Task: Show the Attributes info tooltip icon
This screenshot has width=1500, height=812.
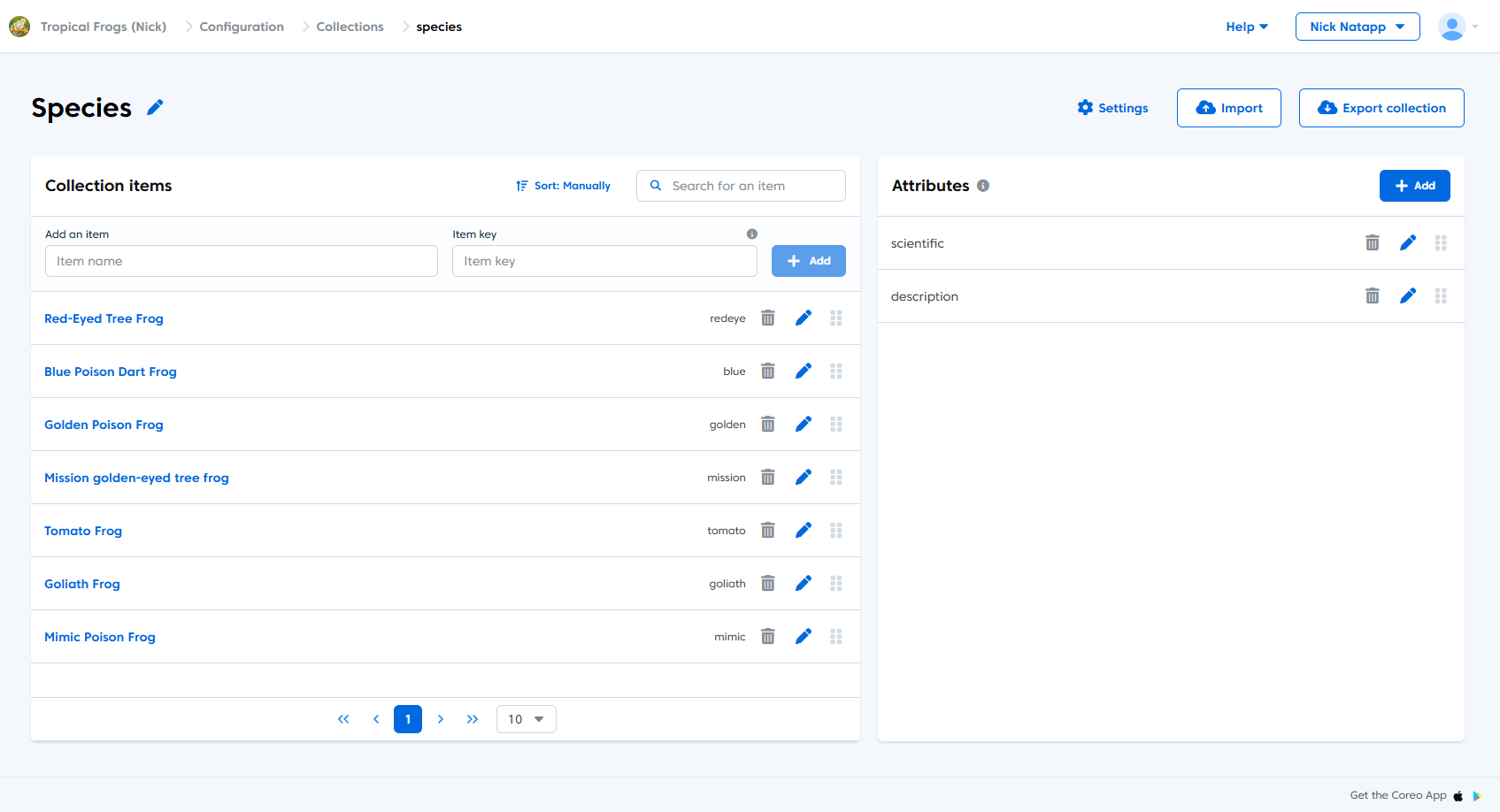Action: [983, 186]
